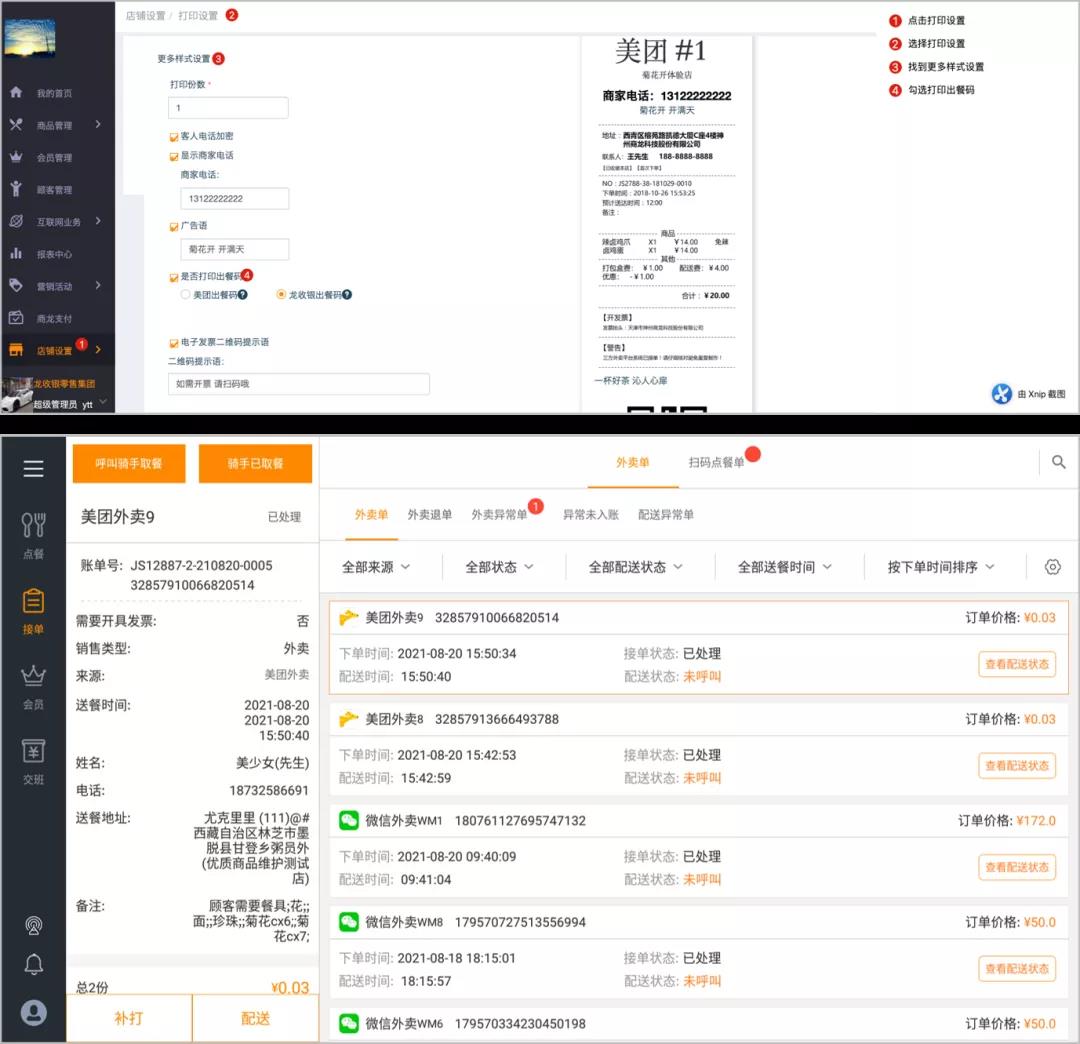The width and height of the screenshot is (1080, 1044).
Task: Open 配送异常单 tab
Action: click(x=666, y=515)
